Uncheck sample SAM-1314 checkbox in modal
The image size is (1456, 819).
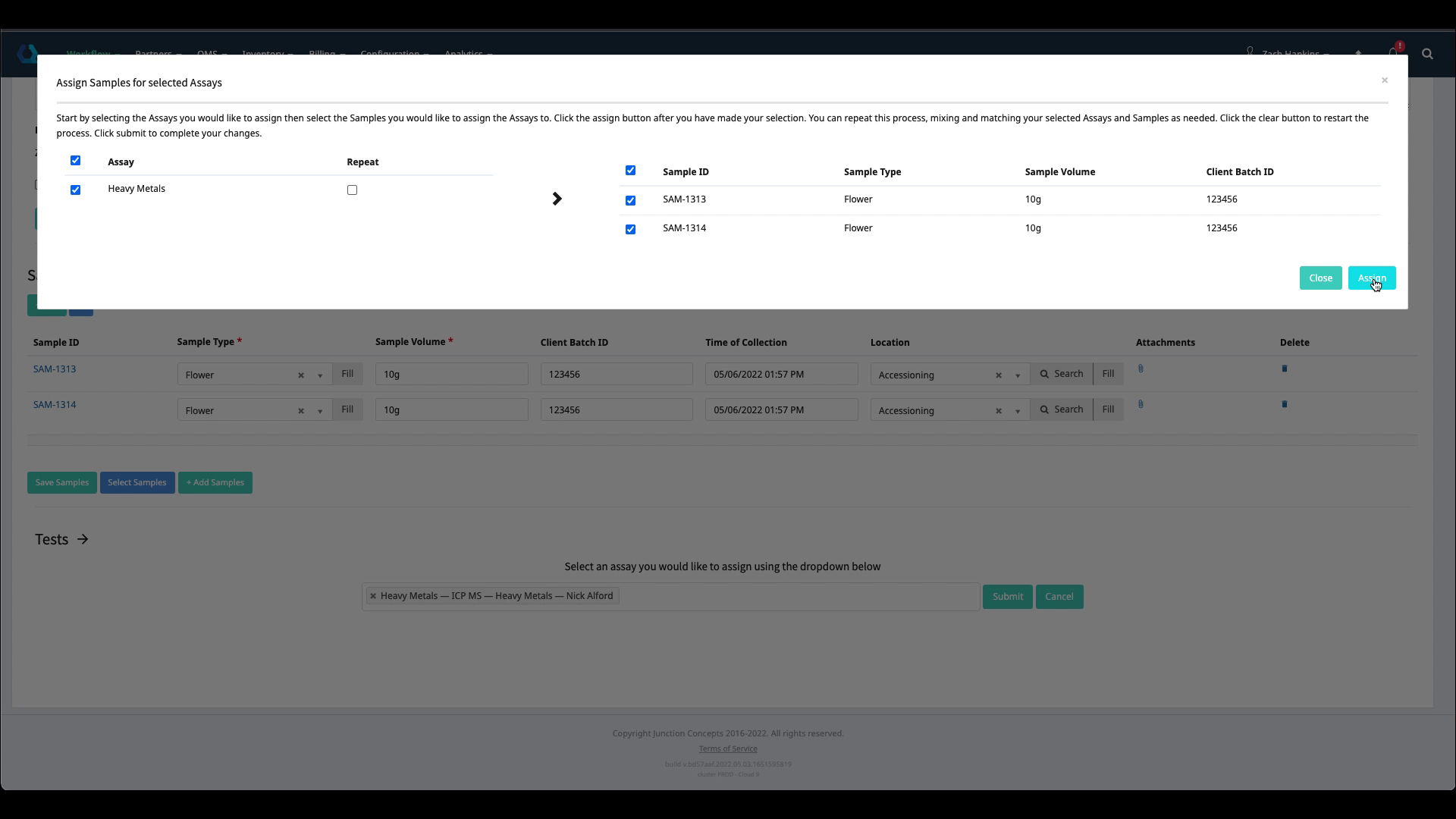[630, 229]
